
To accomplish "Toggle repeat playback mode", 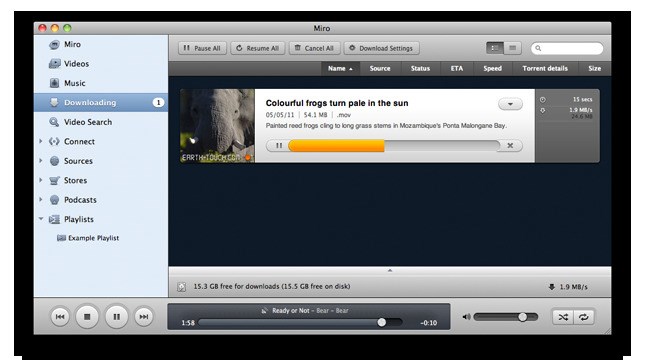I will tap(584, 317).
